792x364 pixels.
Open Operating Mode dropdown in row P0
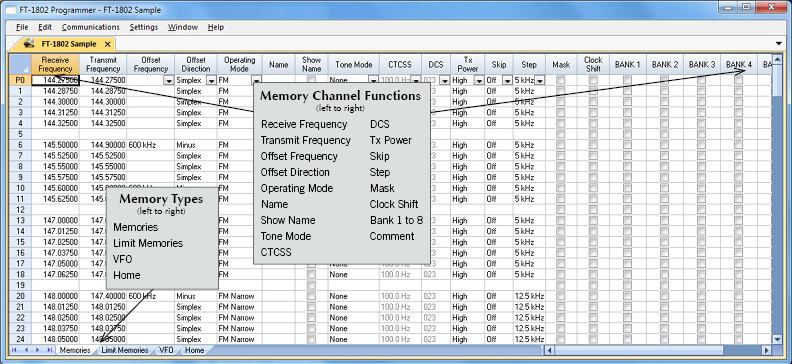click(x=257, y=80)
